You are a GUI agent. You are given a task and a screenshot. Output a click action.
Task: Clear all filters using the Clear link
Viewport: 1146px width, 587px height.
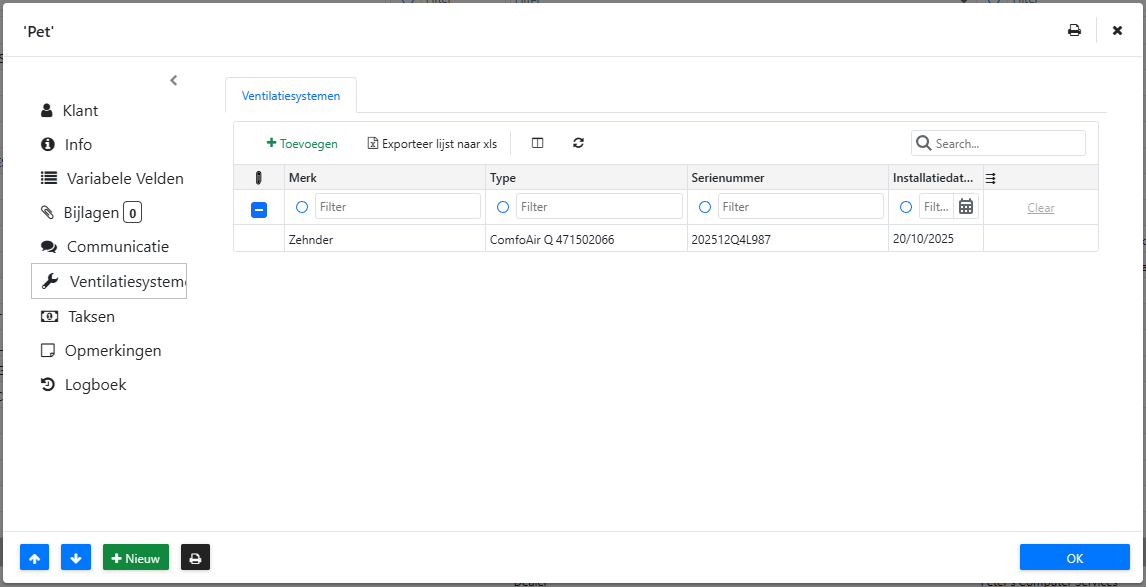pyautogui.click(x=1041, y=208)
